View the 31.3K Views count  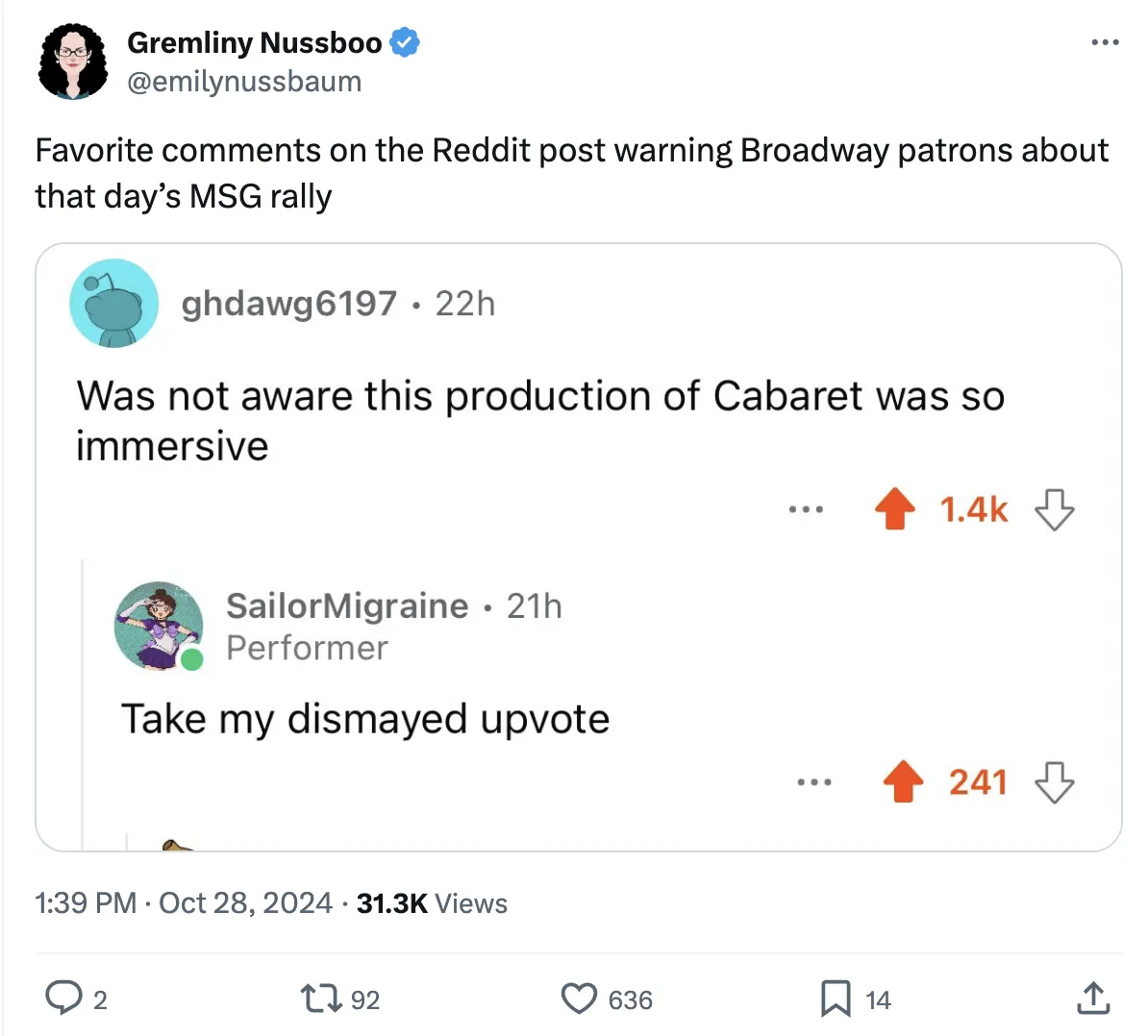[x=432, y=903]
